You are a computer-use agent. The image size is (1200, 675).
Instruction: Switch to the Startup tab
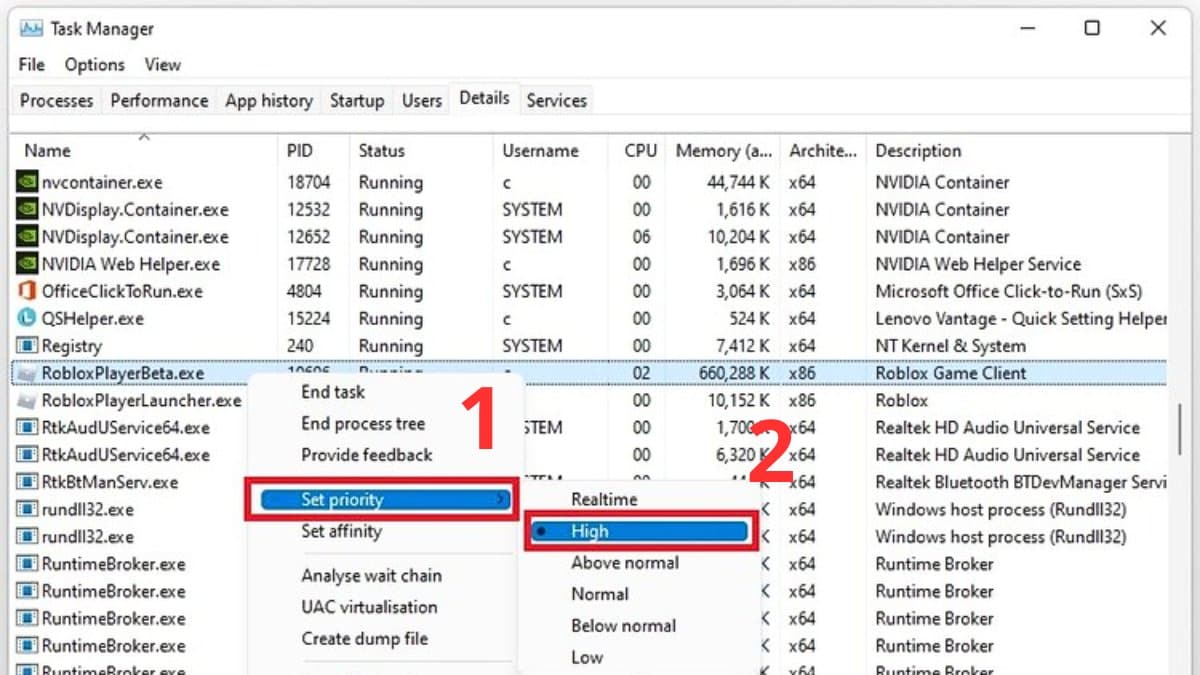pos(357,100)
